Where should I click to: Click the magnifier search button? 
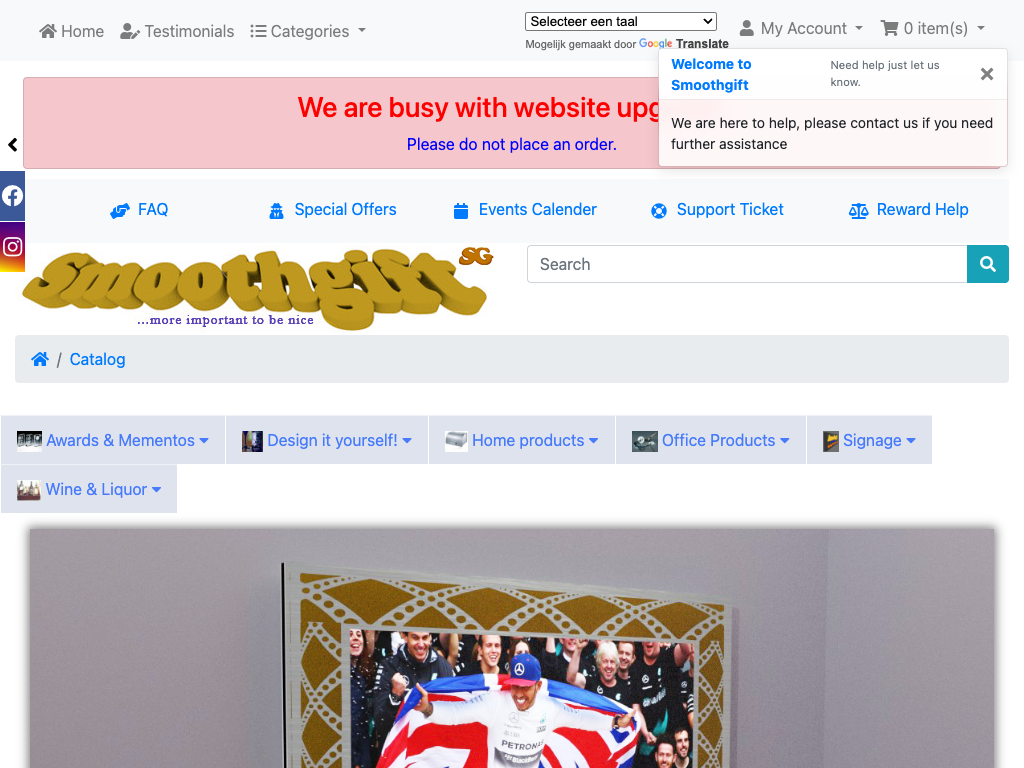tap(987, 264)
